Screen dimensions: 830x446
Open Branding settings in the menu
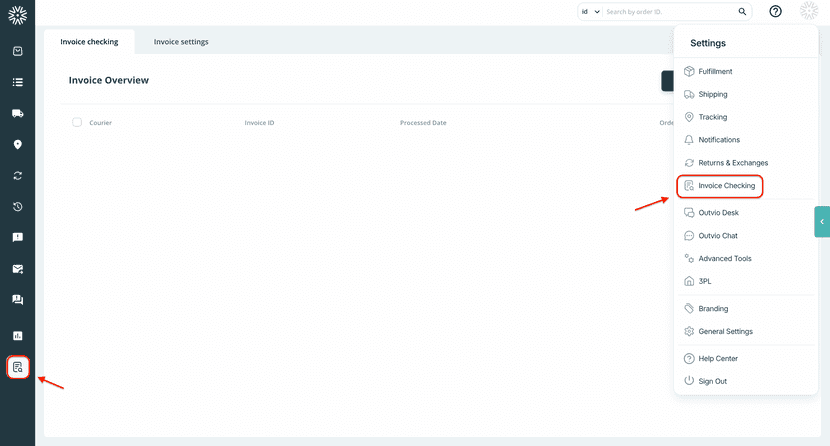coord(713,309)
